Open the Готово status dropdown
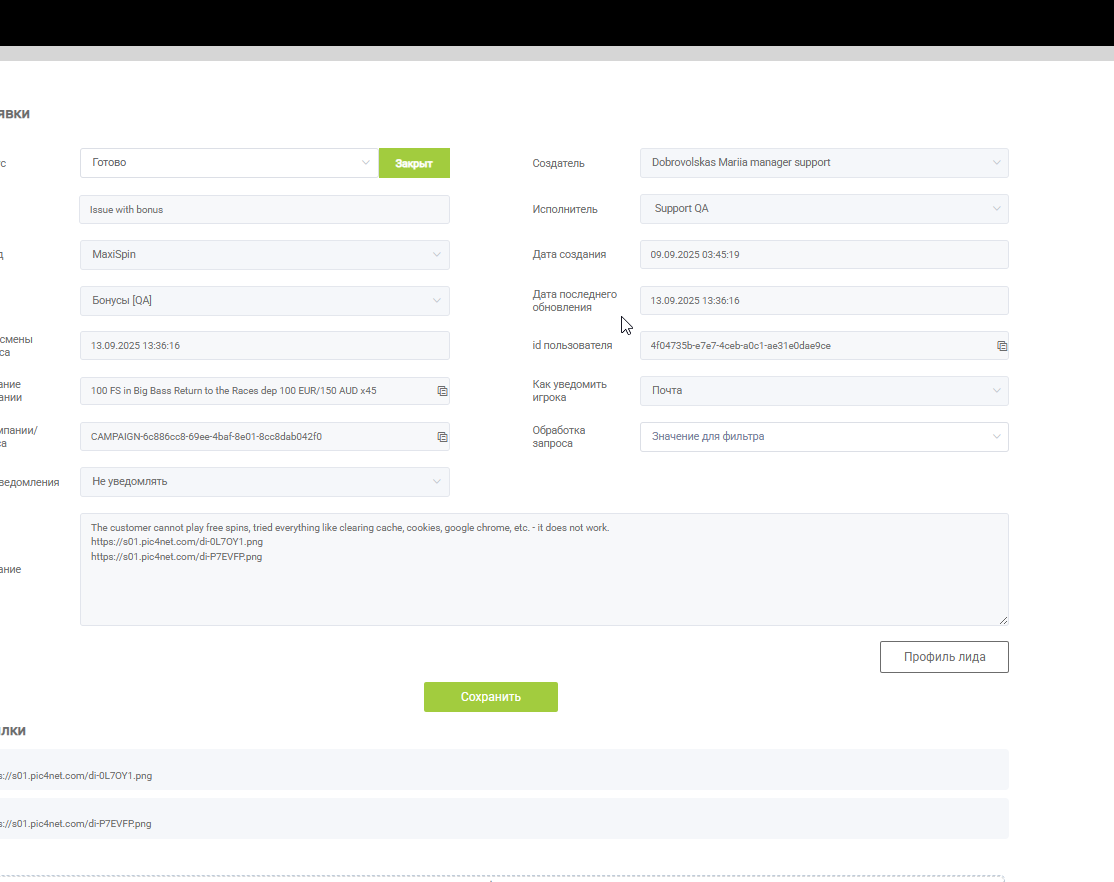This screenshot has height=882, width=1114. tap(229, 163)
